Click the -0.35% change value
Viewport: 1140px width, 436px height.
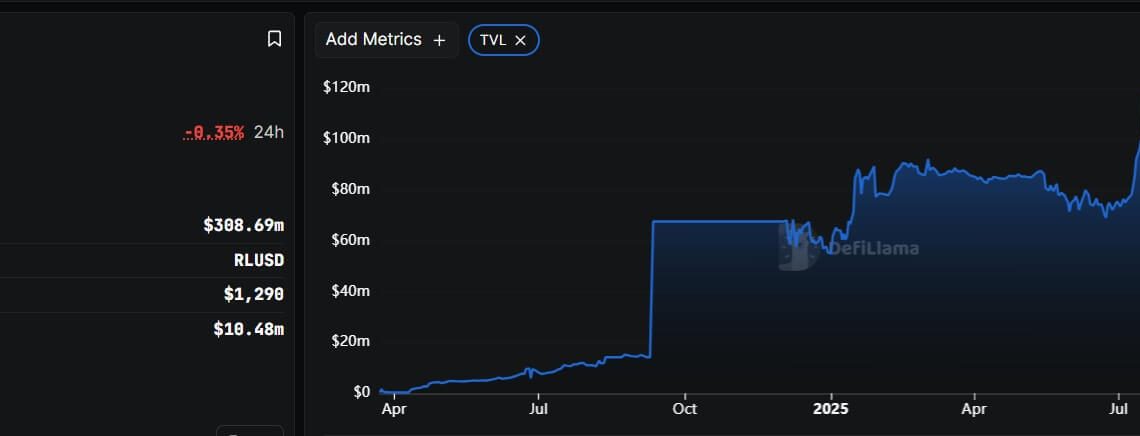tap(214, 132)
